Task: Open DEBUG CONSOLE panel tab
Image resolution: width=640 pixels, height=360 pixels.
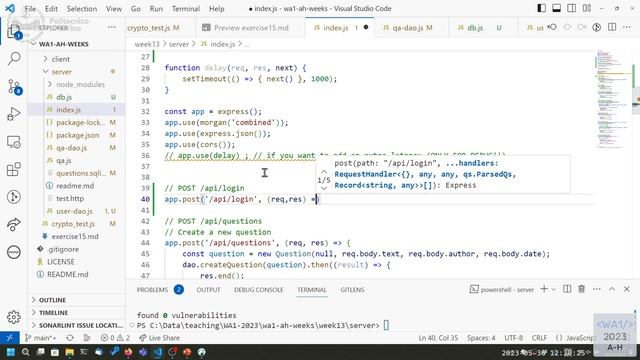Action: (x=258, y=289)
